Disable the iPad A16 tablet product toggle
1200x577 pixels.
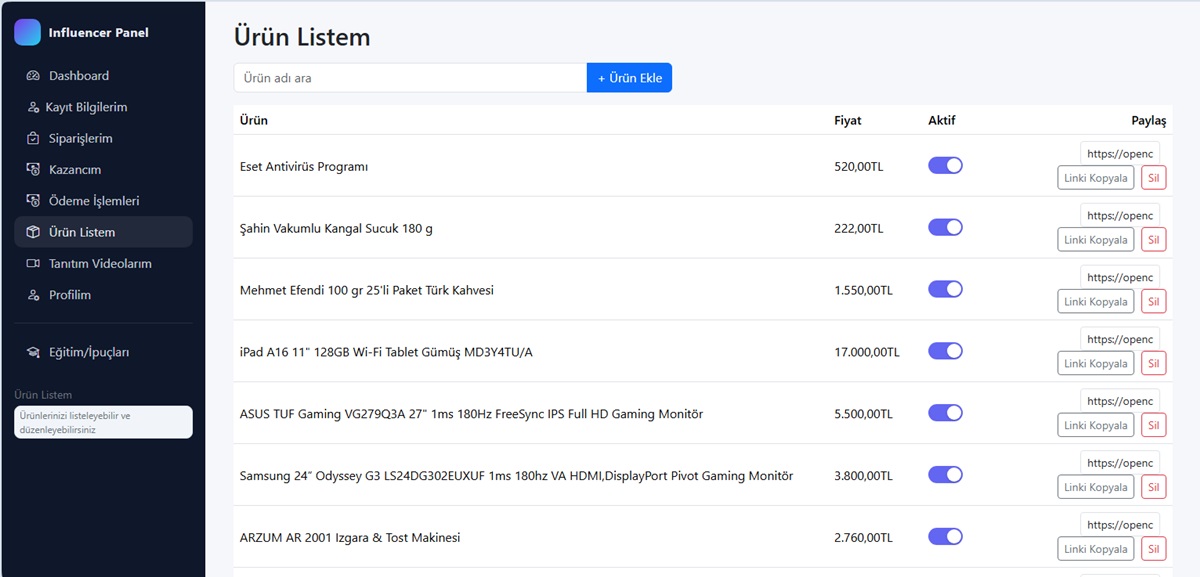945,351
